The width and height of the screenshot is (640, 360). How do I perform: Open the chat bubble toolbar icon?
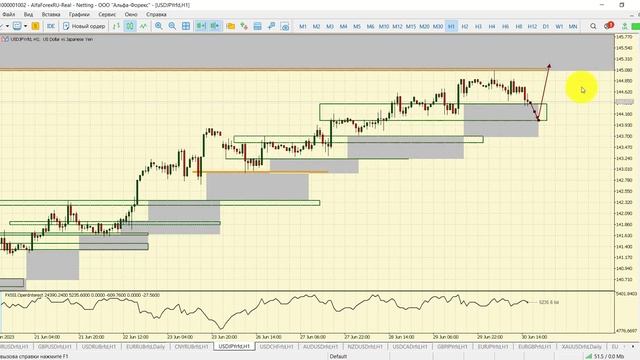click(17, 26)
